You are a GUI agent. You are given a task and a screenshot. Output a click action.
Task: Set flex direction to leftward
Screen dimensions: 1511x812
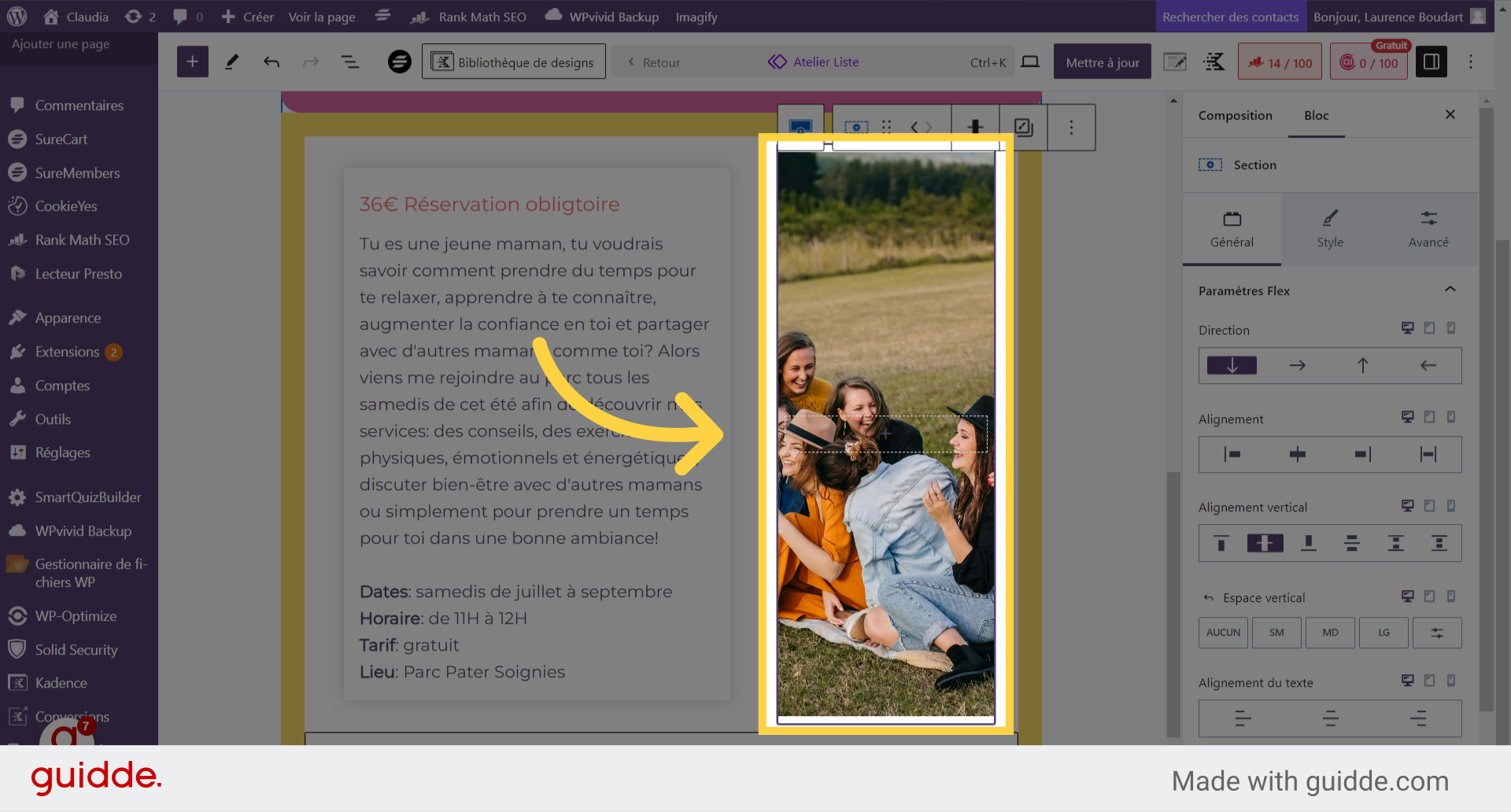1428,366
